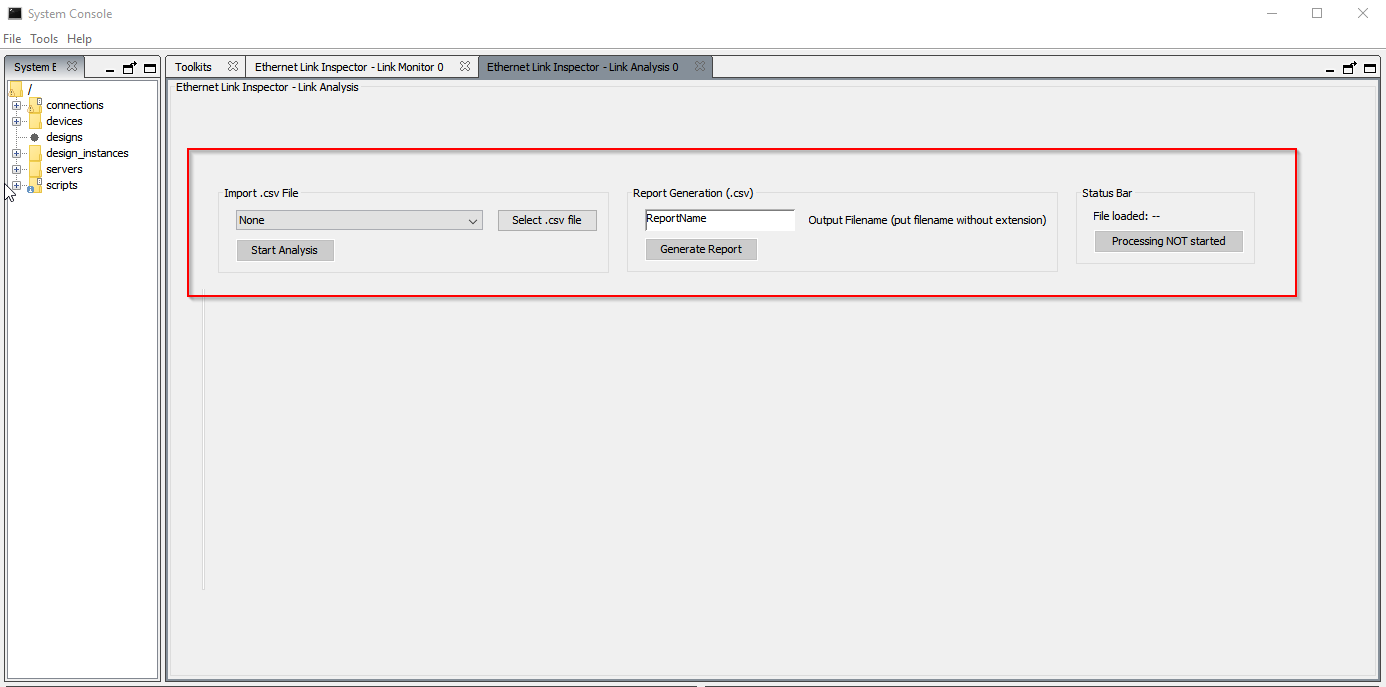Expand the devices tree node
1386x687 pixels.
coord(16,121)
